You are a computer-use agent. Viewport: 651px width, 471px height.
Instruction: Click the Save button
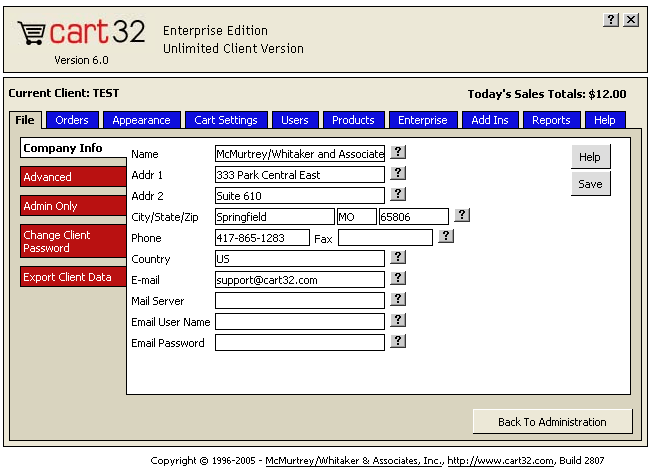590,184
